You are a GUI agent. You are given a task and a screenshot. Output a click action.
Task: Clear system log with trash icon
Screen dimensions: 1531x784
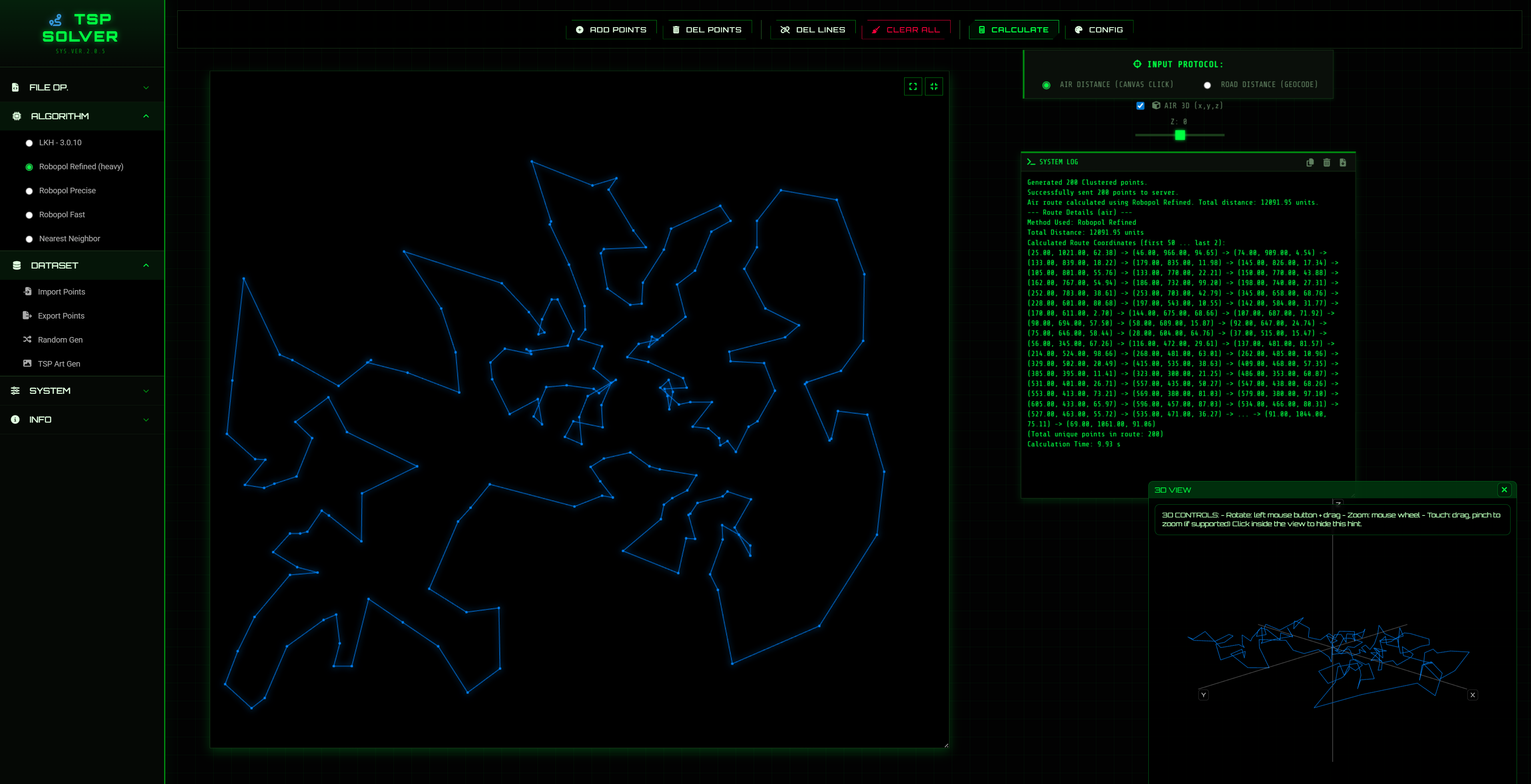[1326, 162]
